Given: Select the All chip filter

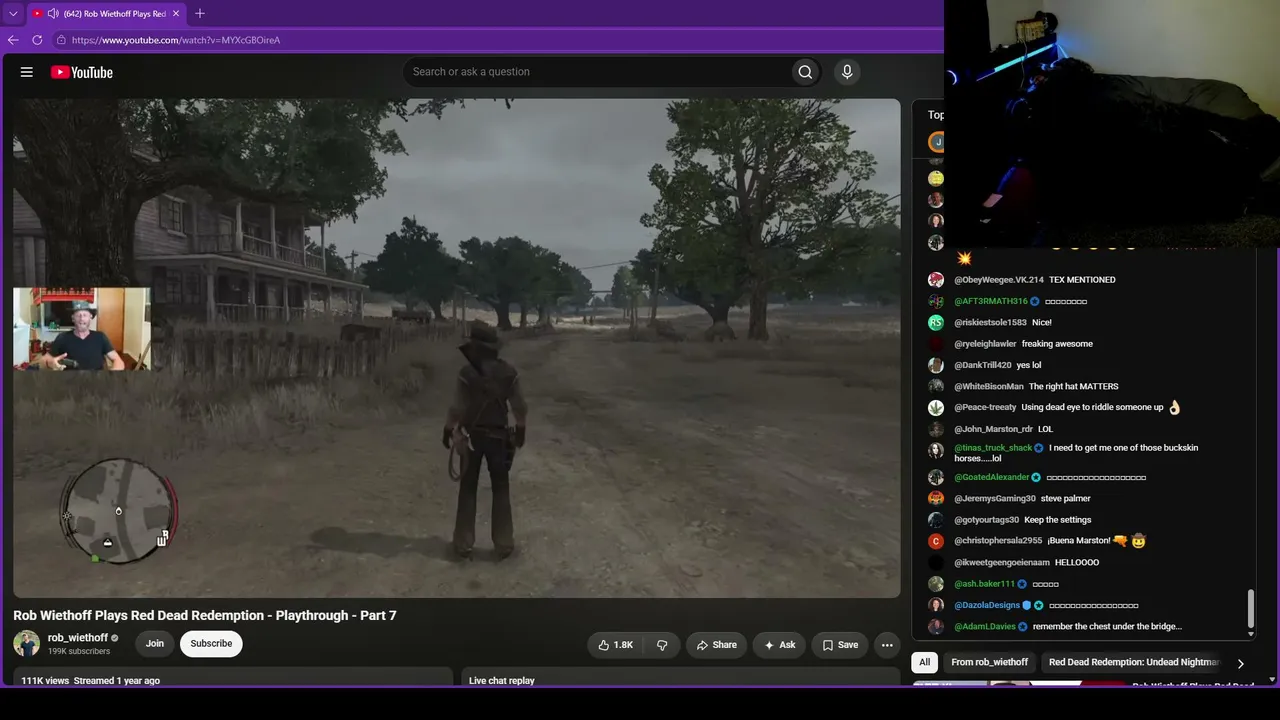Looking at the screenshot, I should pyautogui.click(x=925, y=662).
